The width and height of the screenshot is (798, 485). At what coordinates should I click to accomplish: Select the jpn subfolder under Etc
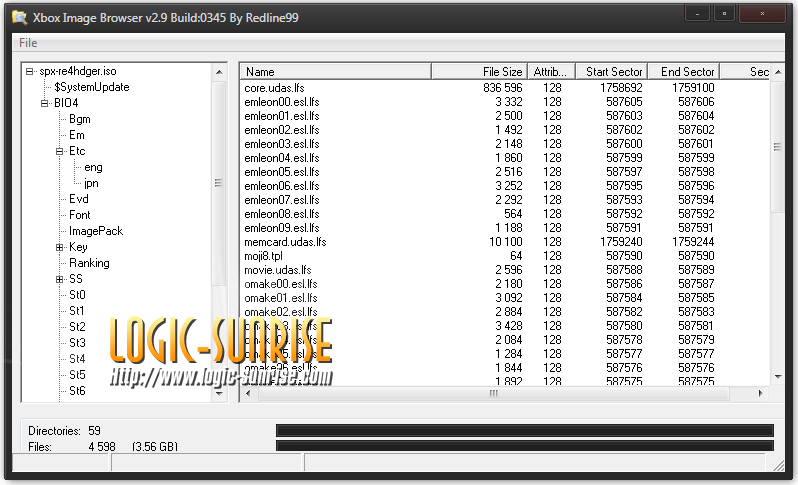[91, 183]
